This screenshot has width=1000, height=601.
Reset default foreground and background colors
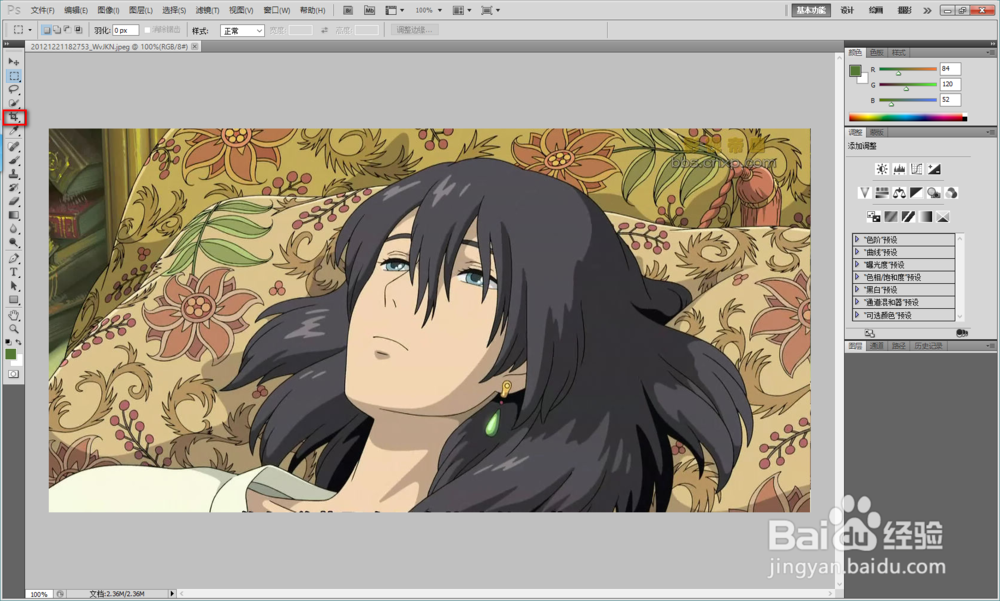[8, 343]
